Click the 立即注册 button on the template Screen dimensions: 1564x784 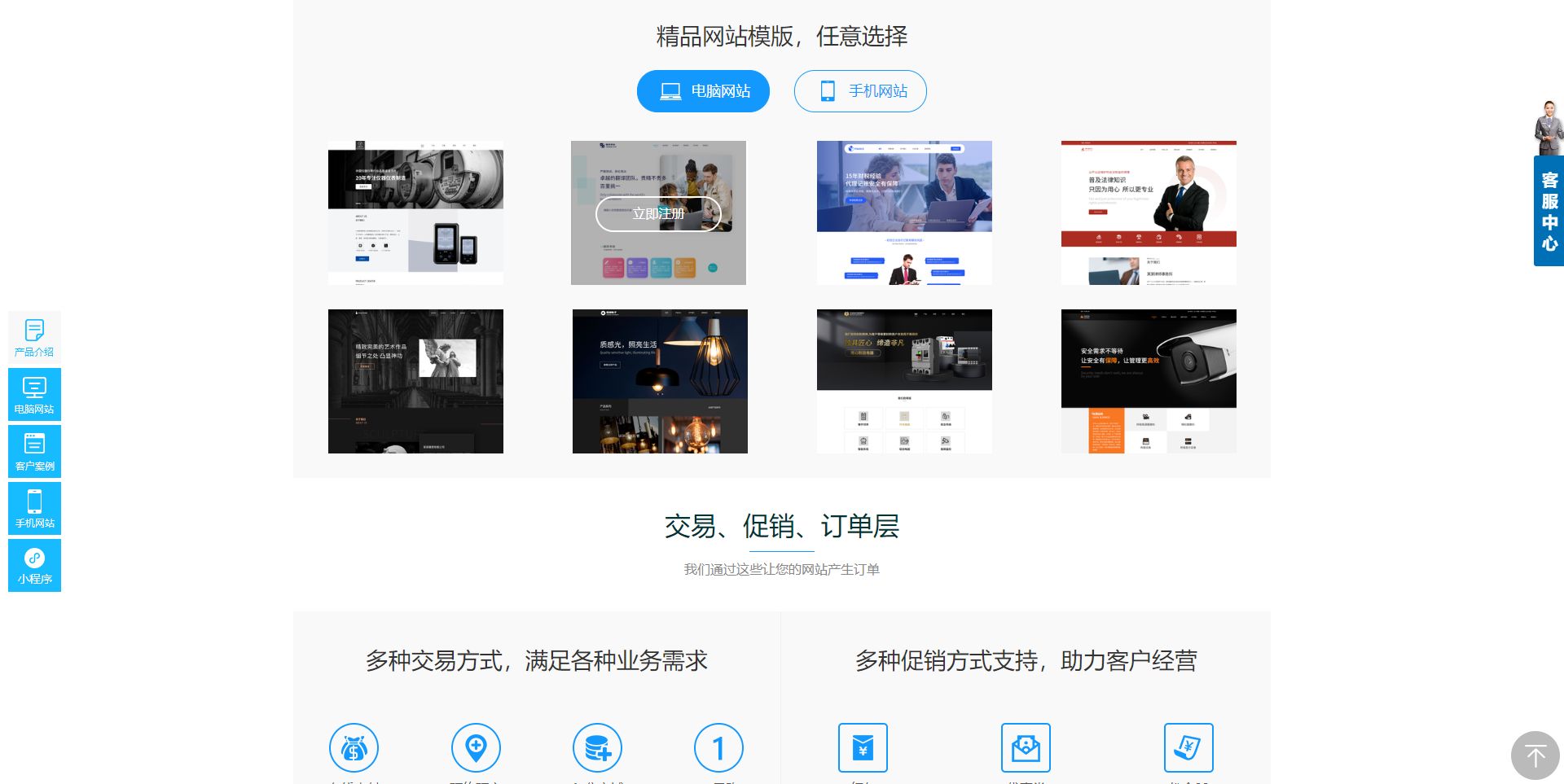click(658, 214)
